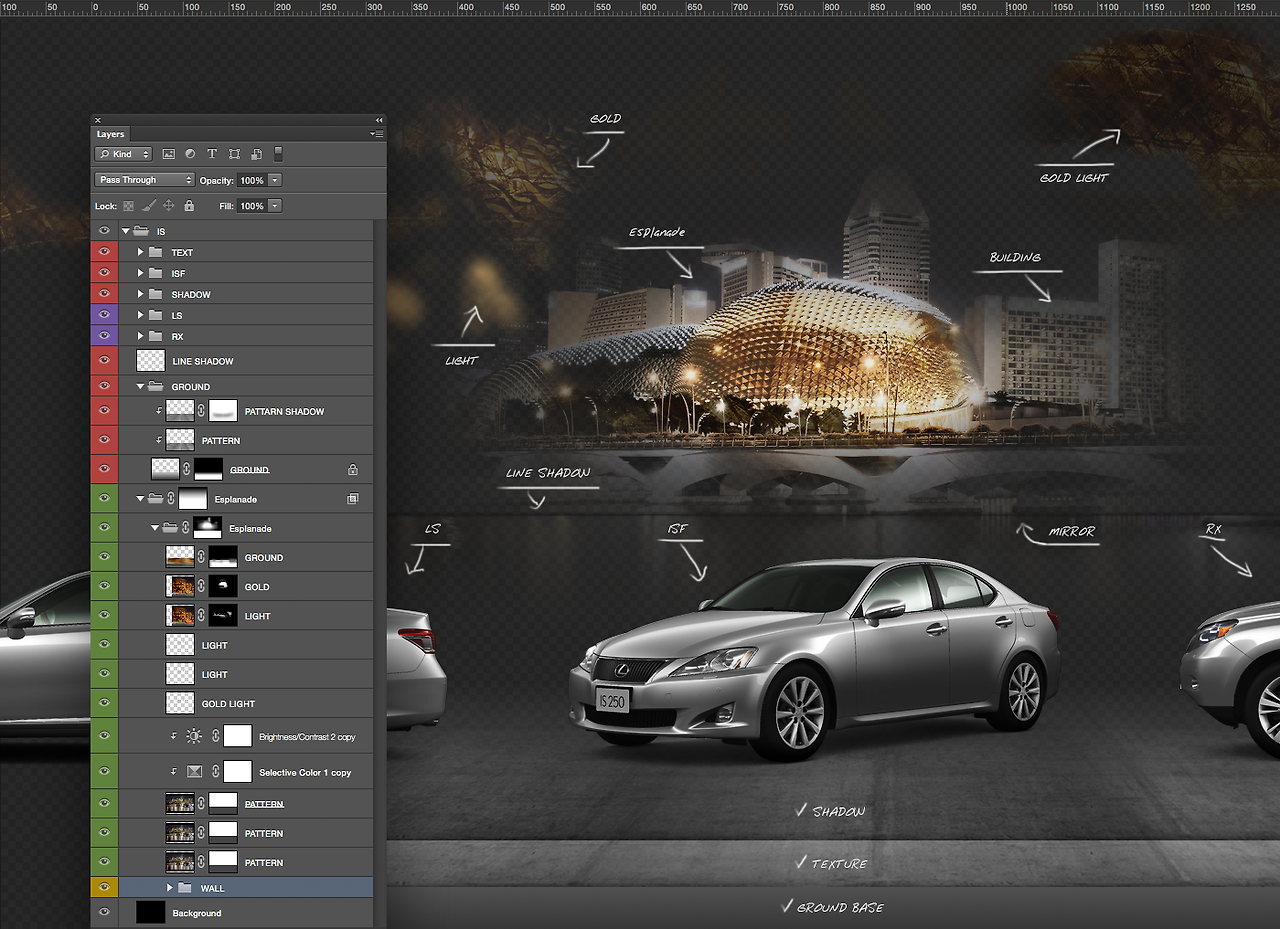Click the smart object filter icon
The height and width of the screenshot is (929, 1280).
256,154
